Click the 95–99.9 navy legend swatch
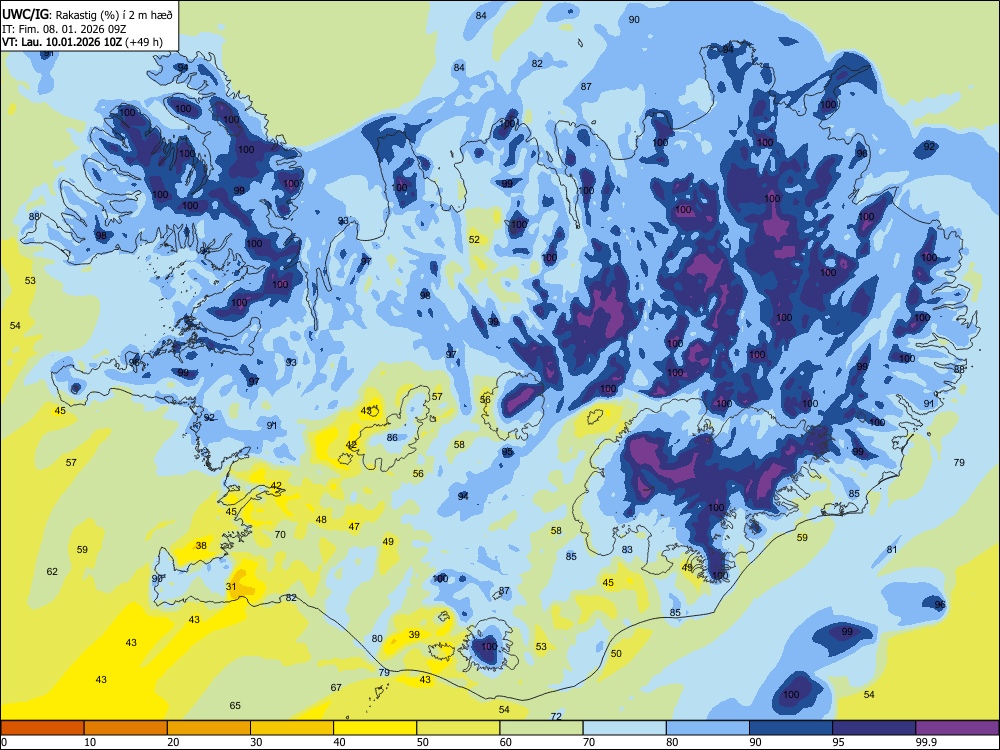Viewport: 1000px width, 750px height. pos(874,728)
